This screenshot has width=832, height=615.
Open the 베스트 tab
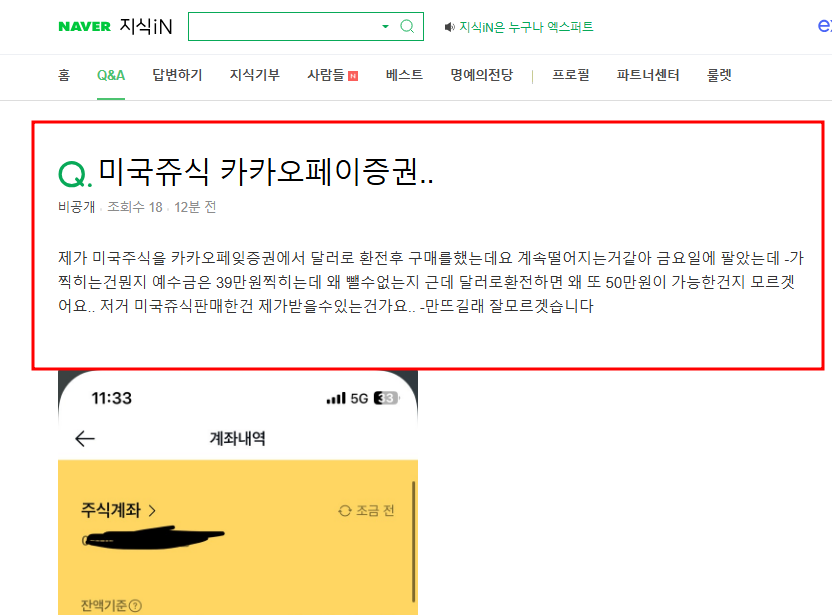pos(404,75)
